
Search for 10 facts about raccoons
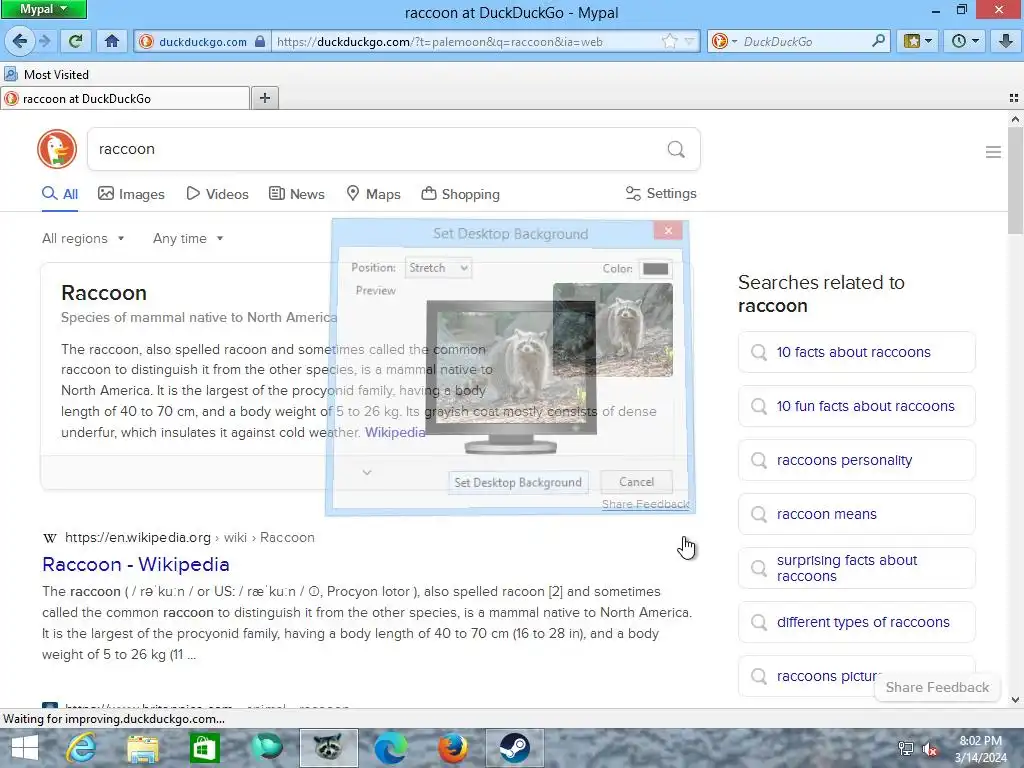(857, 352)
